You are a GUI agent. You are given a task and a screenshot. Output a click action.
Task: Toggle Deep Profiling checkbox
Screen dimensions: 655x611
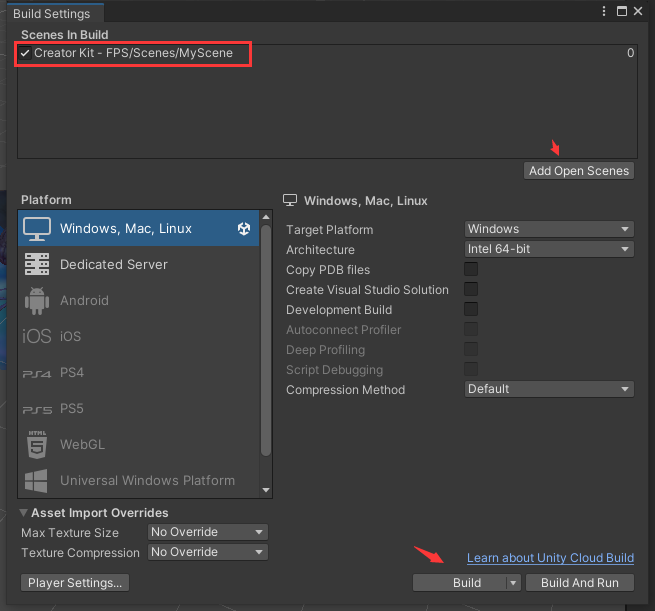[x=471, y=349]
